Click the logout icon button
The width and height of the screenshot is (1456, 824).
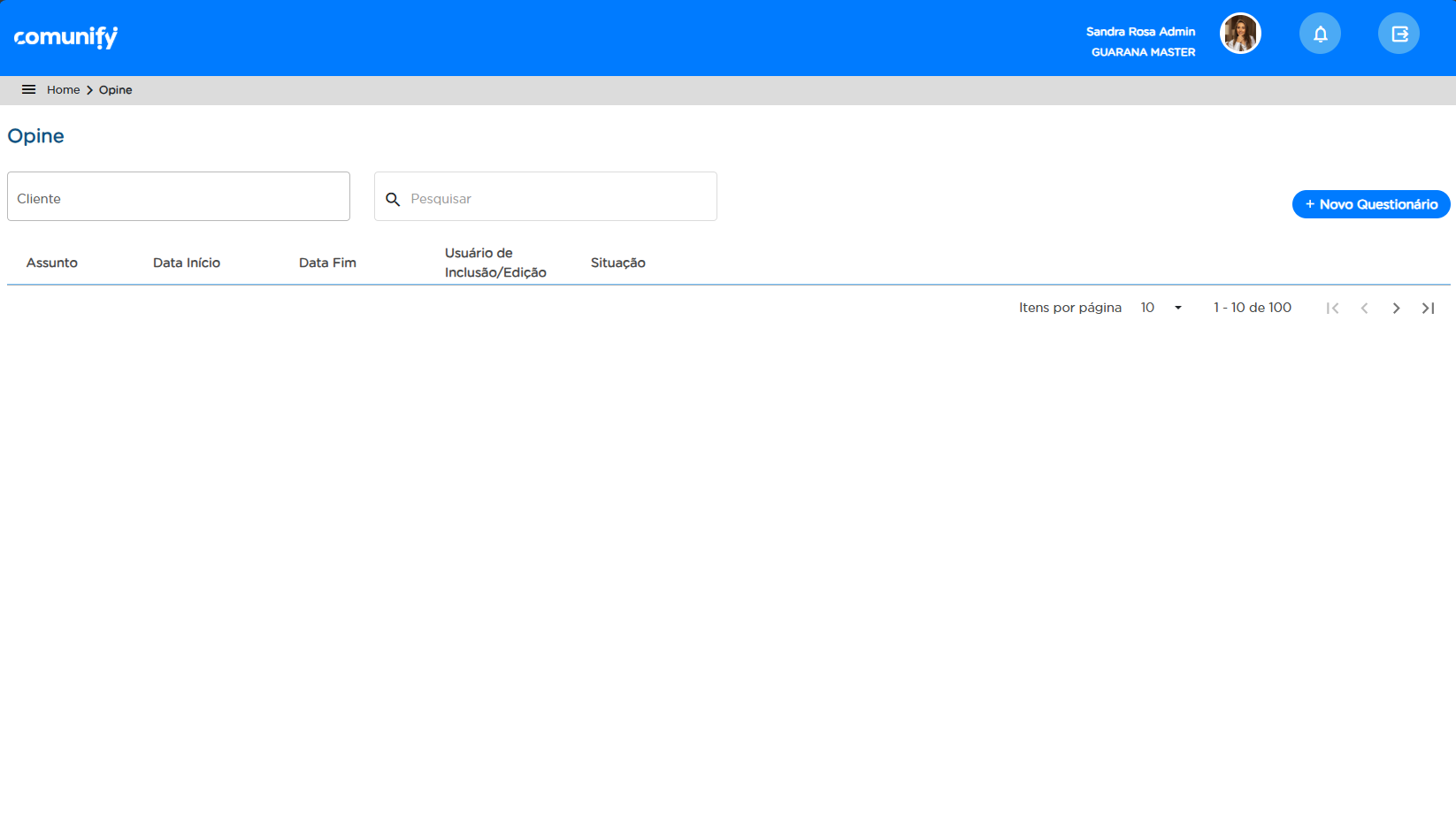(x=1399, y=34)
